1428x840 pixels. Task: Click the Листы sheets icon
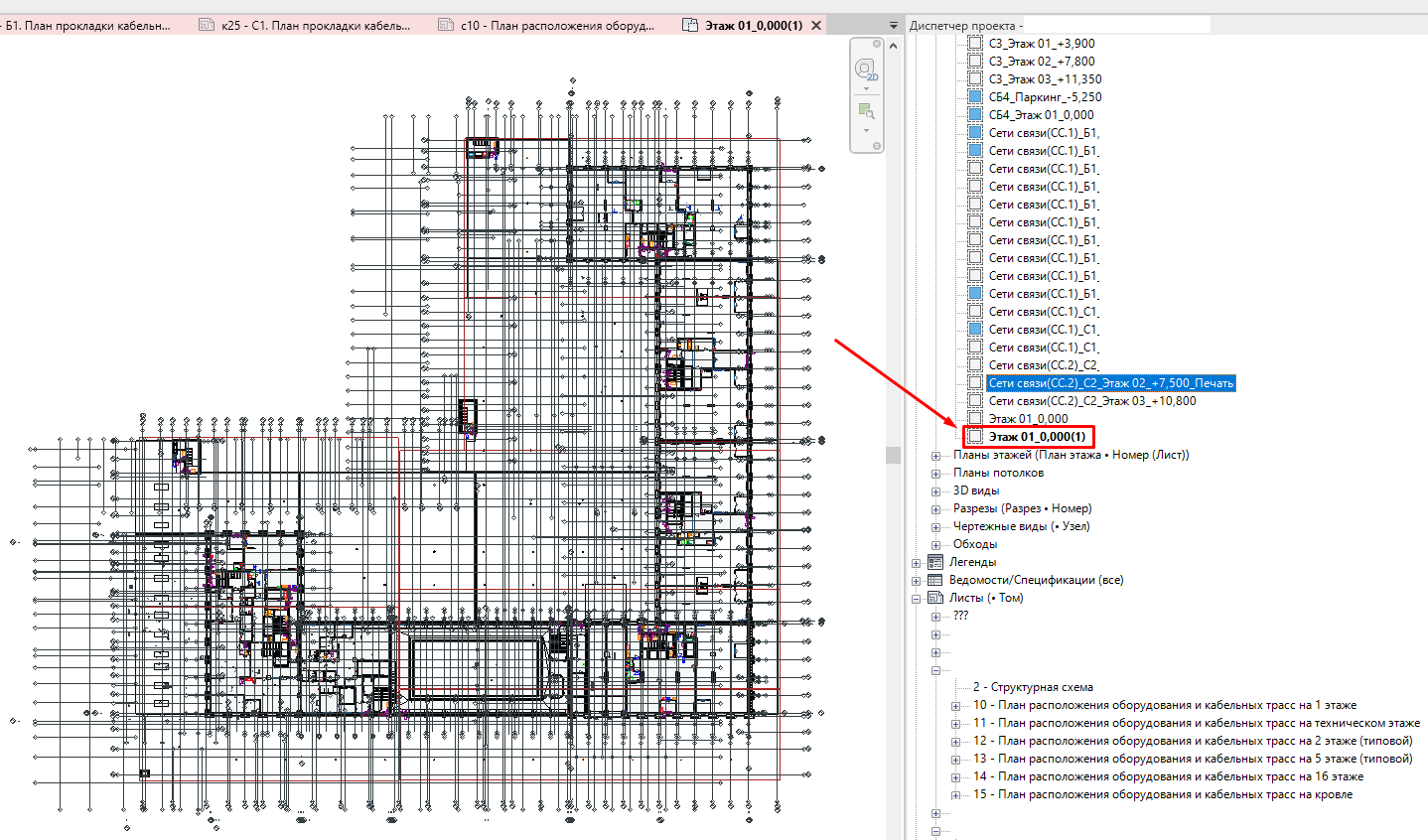[x=934, y=598]
